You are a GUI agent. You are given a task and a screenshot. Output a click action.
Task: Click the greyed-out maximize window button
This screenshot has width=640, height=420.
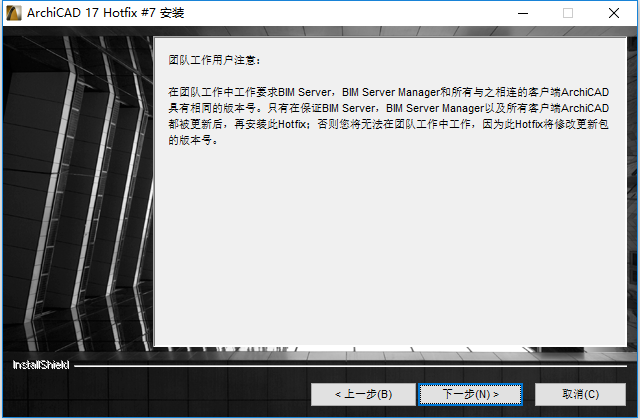(568, 13)
